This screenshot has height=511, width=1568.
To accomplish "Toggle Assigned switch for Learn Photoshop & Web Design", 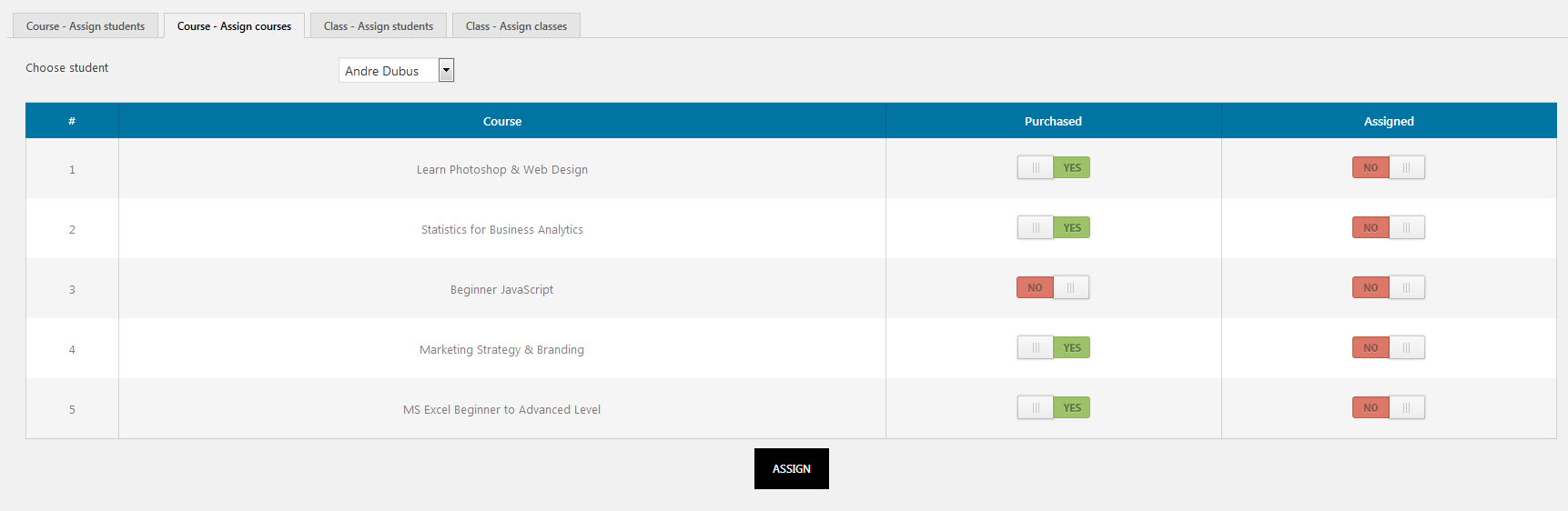I will (x=1388, y=168).
